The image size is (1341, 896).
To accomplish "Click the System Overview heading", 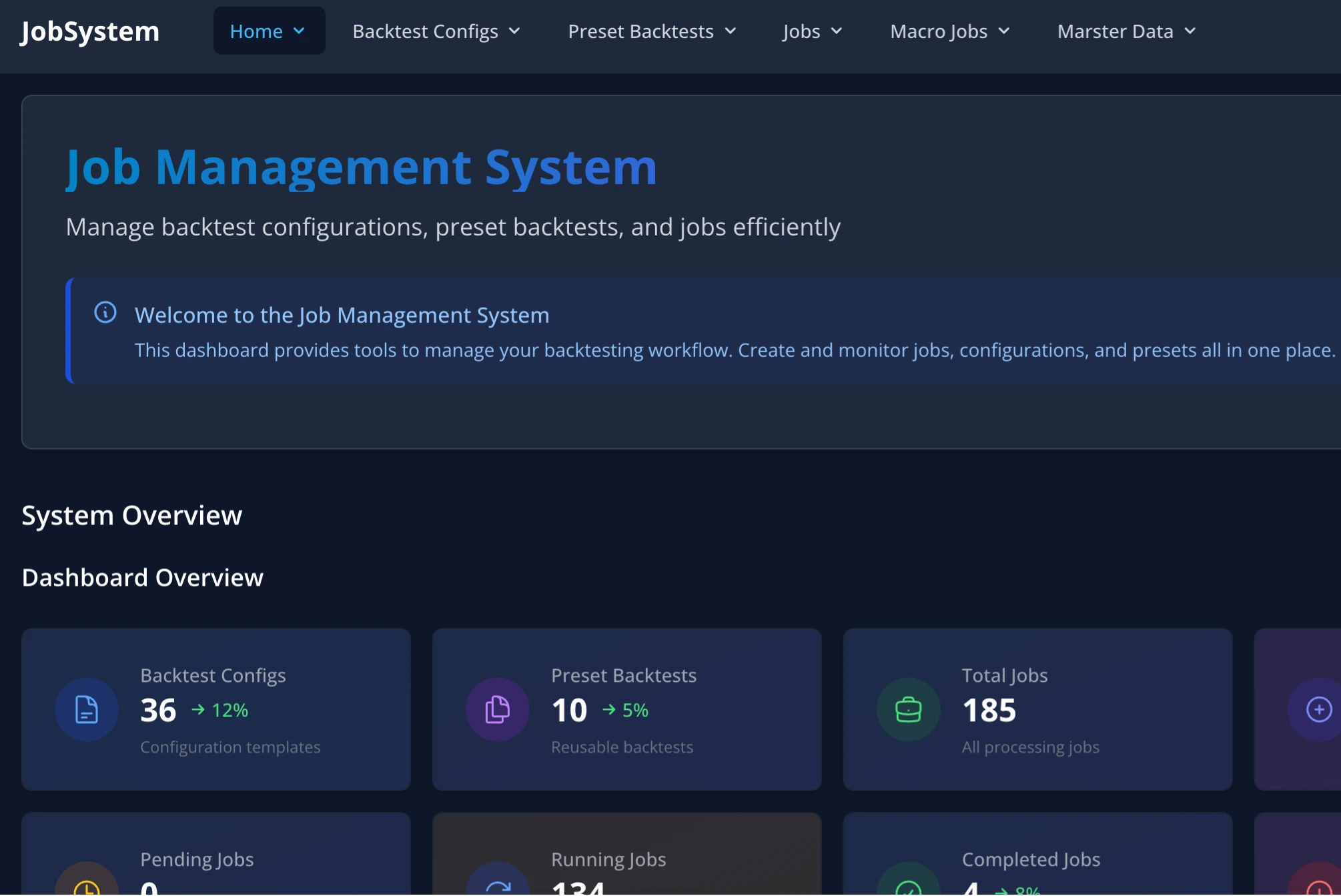I will coord(132,516).
